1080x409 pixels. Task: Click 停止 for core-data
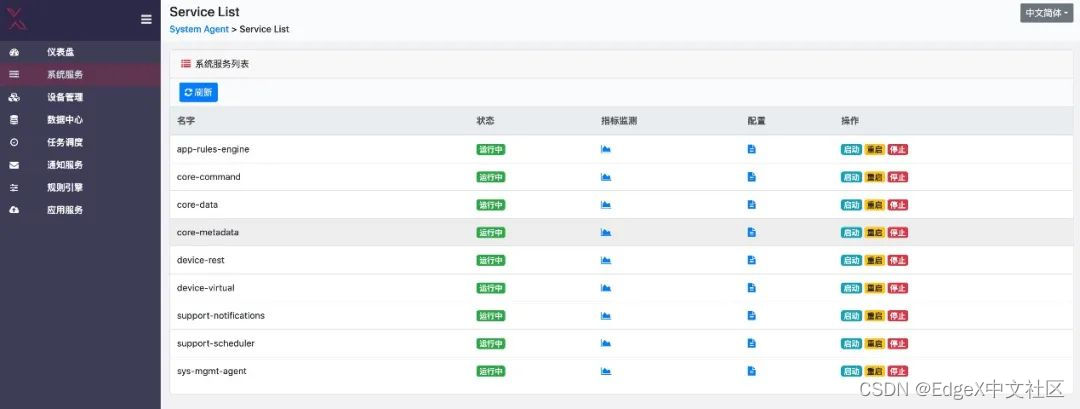(x=897, y=204)
